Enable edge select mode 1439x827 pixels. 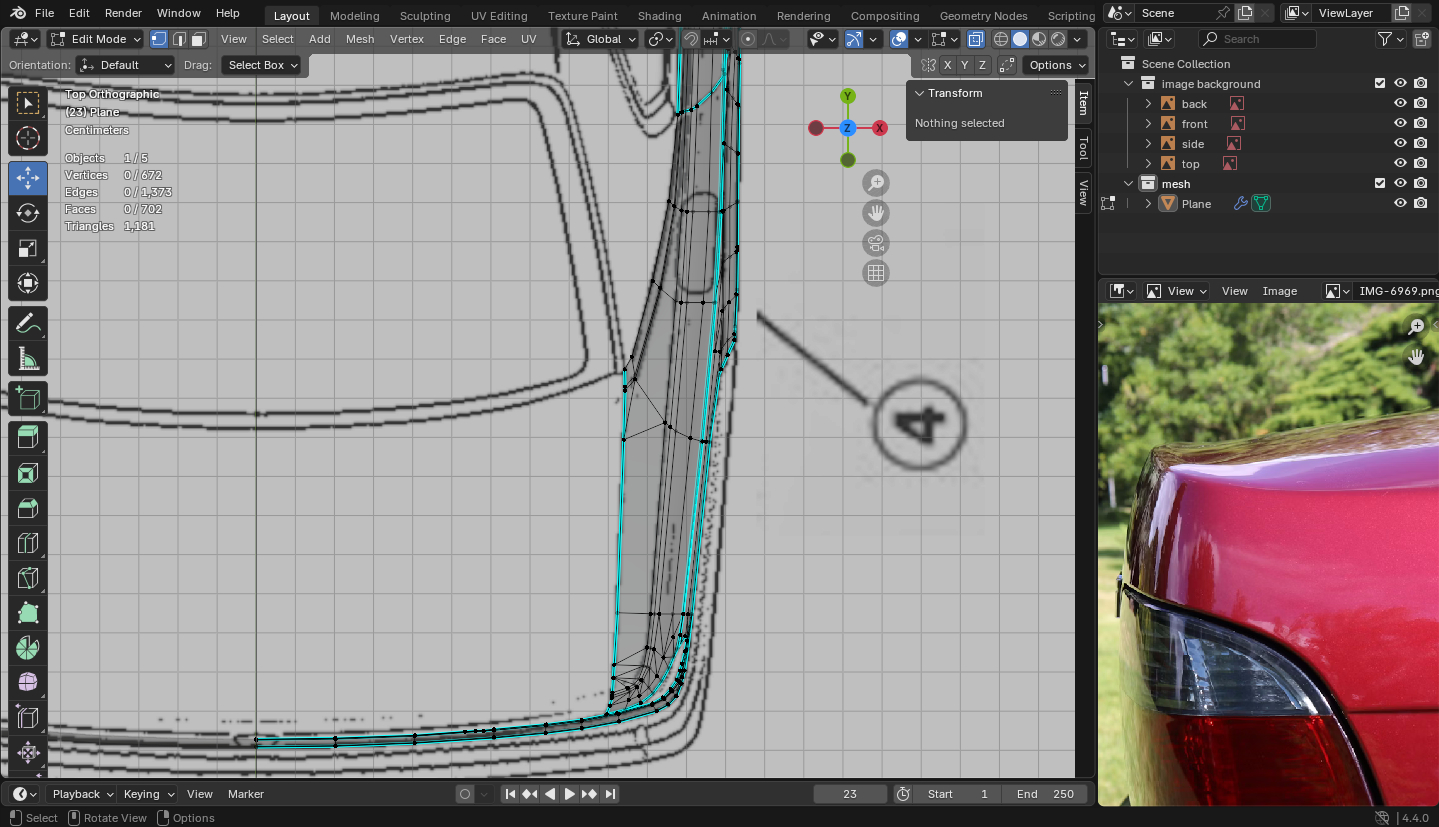point(179,39)
